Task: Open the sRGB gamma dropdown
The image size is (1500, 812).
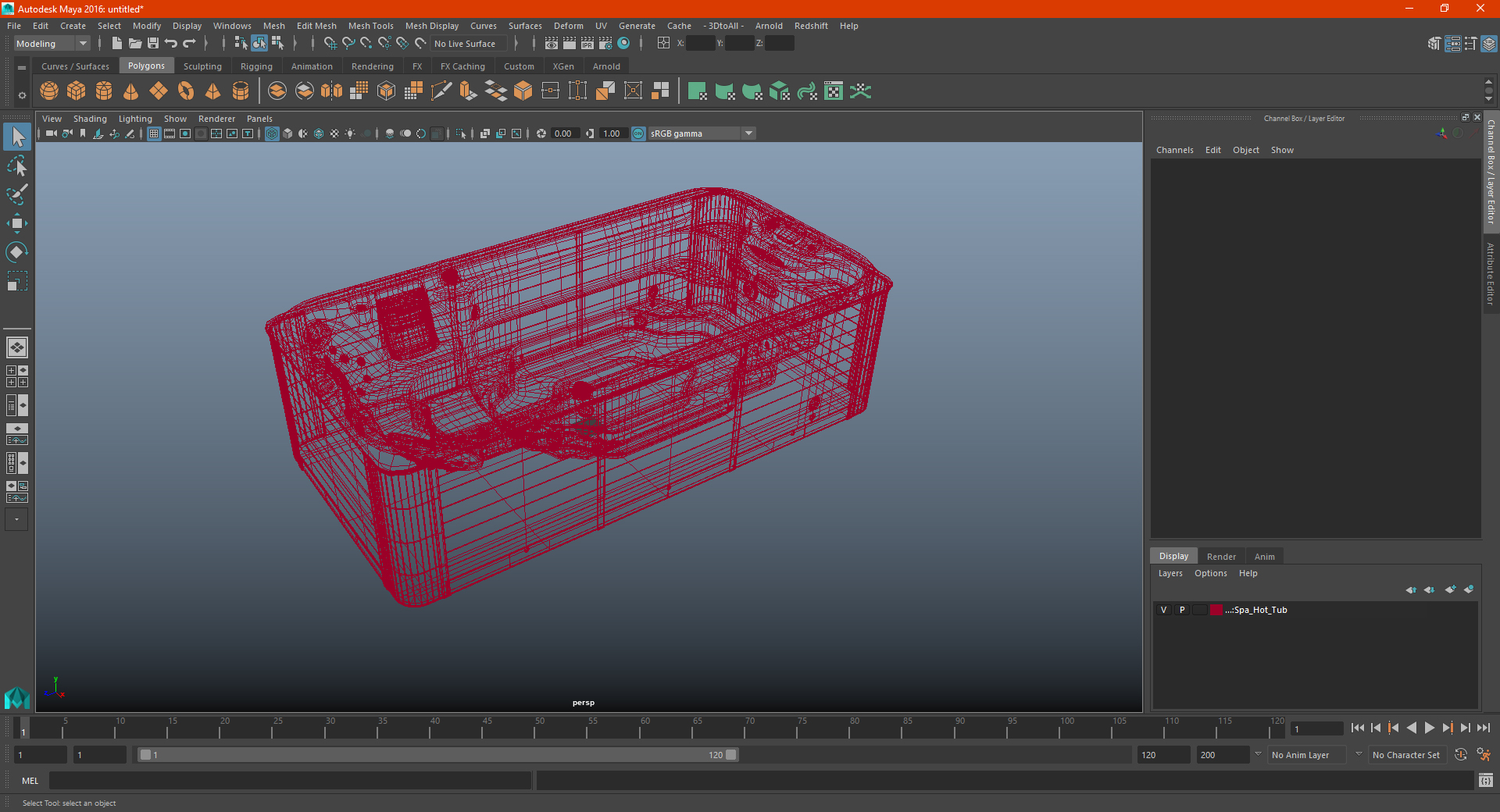Action: click(702, 134)
